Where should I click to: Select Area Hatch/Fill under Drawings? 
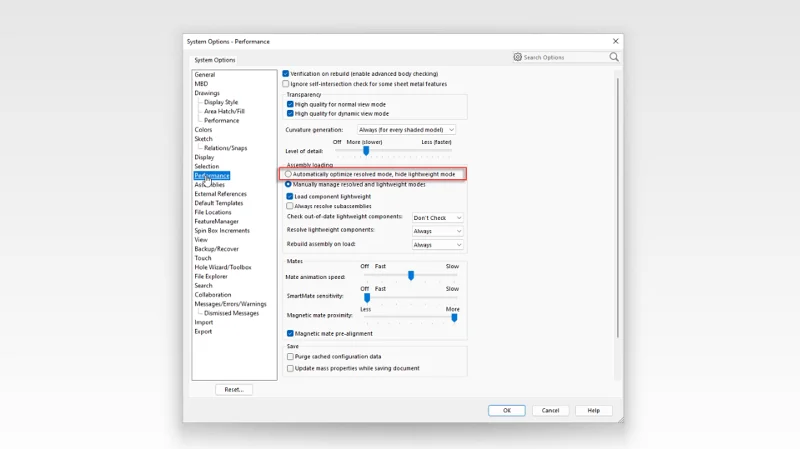(x=224, y=111)
